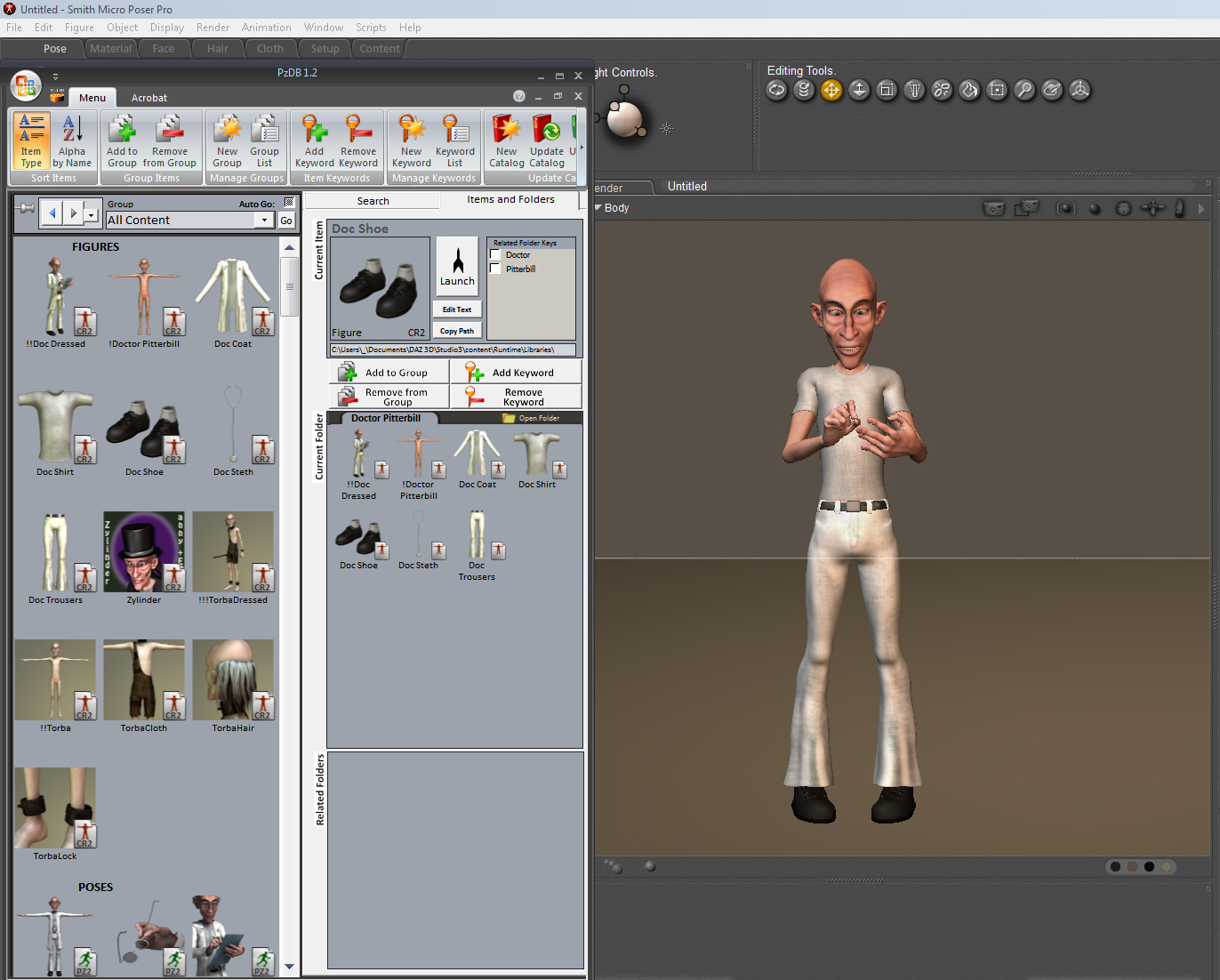Open the Group dropdown showing All Content

click(264, 220)
